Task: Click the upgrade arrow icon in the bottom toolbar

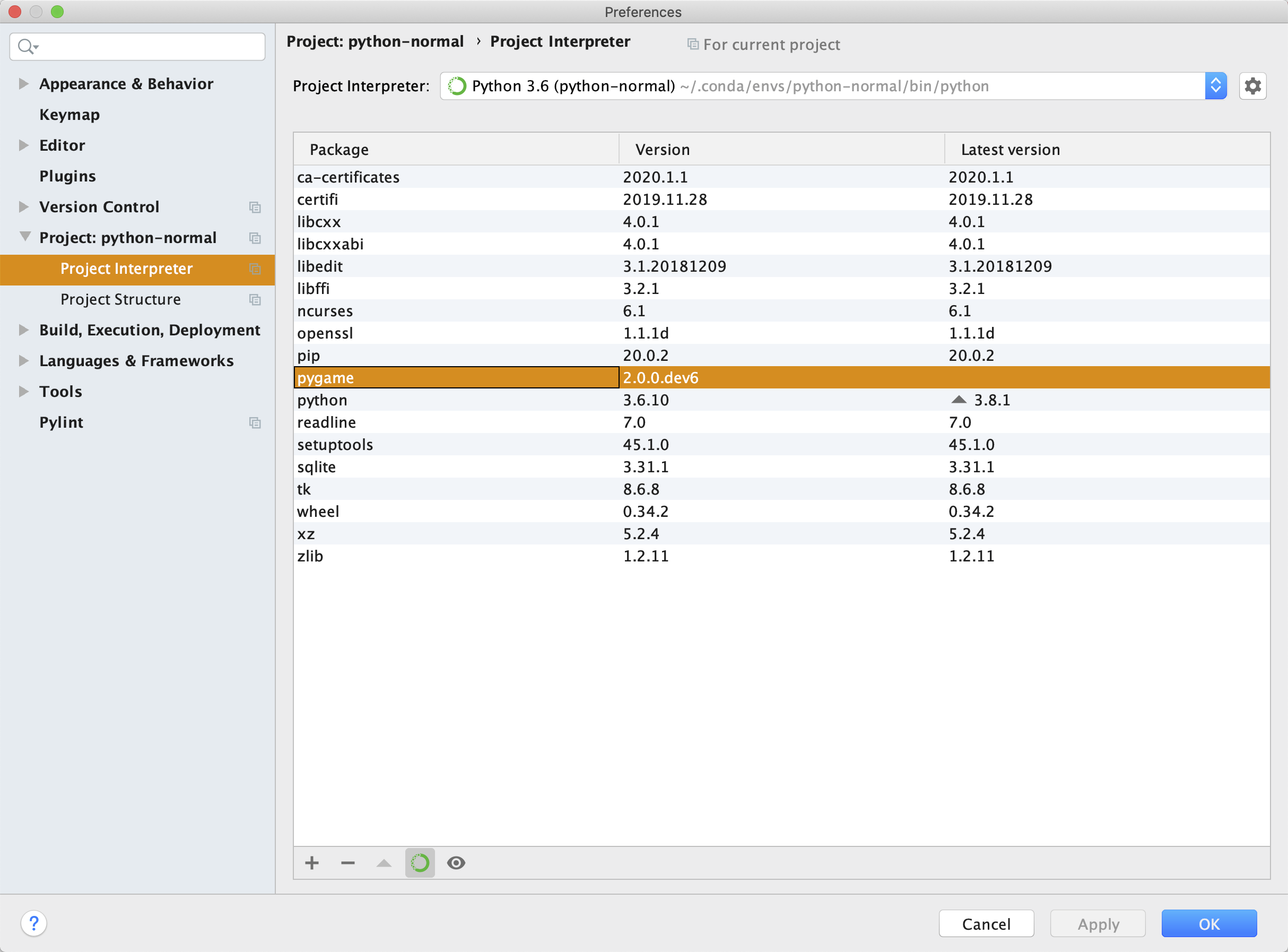Action: [x=384, y=863]
